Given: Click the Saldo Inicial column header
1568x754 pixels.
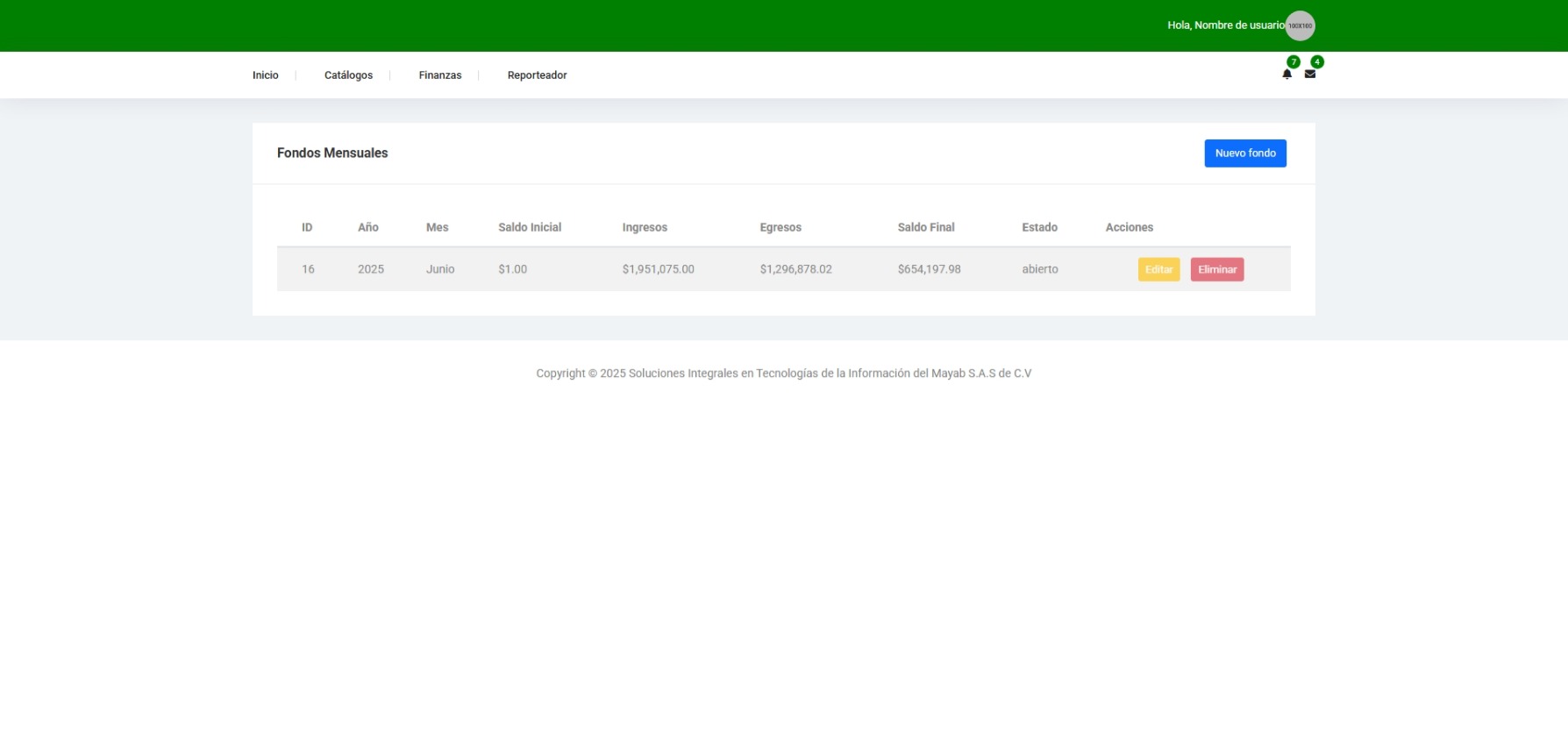Looking at the screenshot, I should [530, 227].
